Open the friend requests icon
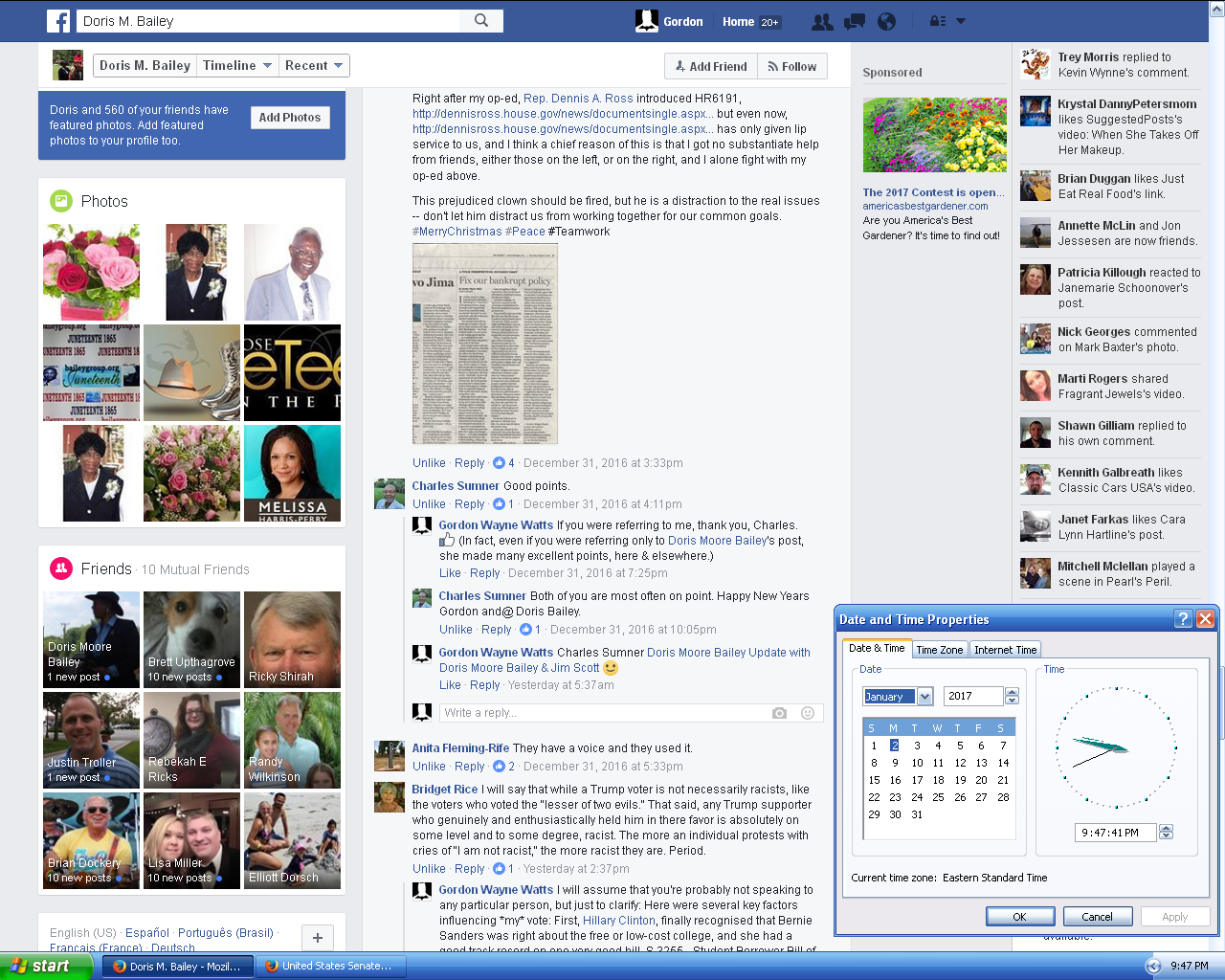 click(821, 21)
